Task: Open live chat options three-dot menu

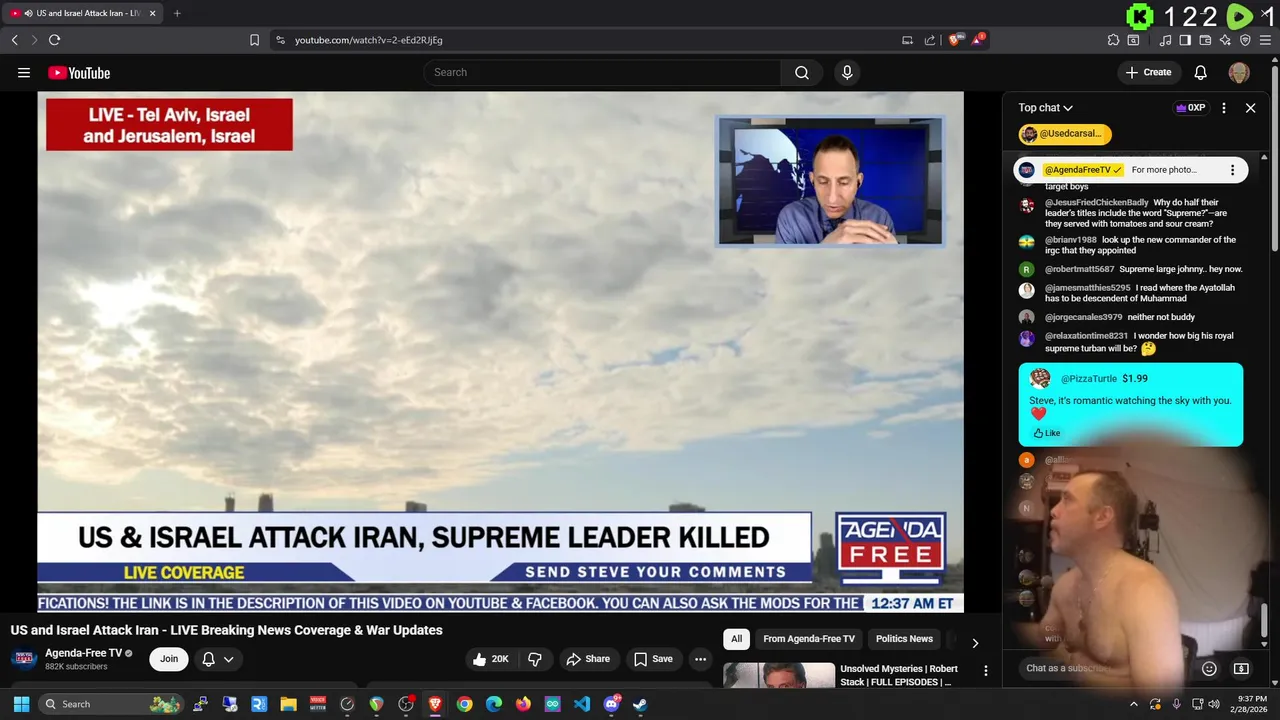Action: click(1223, 108)
